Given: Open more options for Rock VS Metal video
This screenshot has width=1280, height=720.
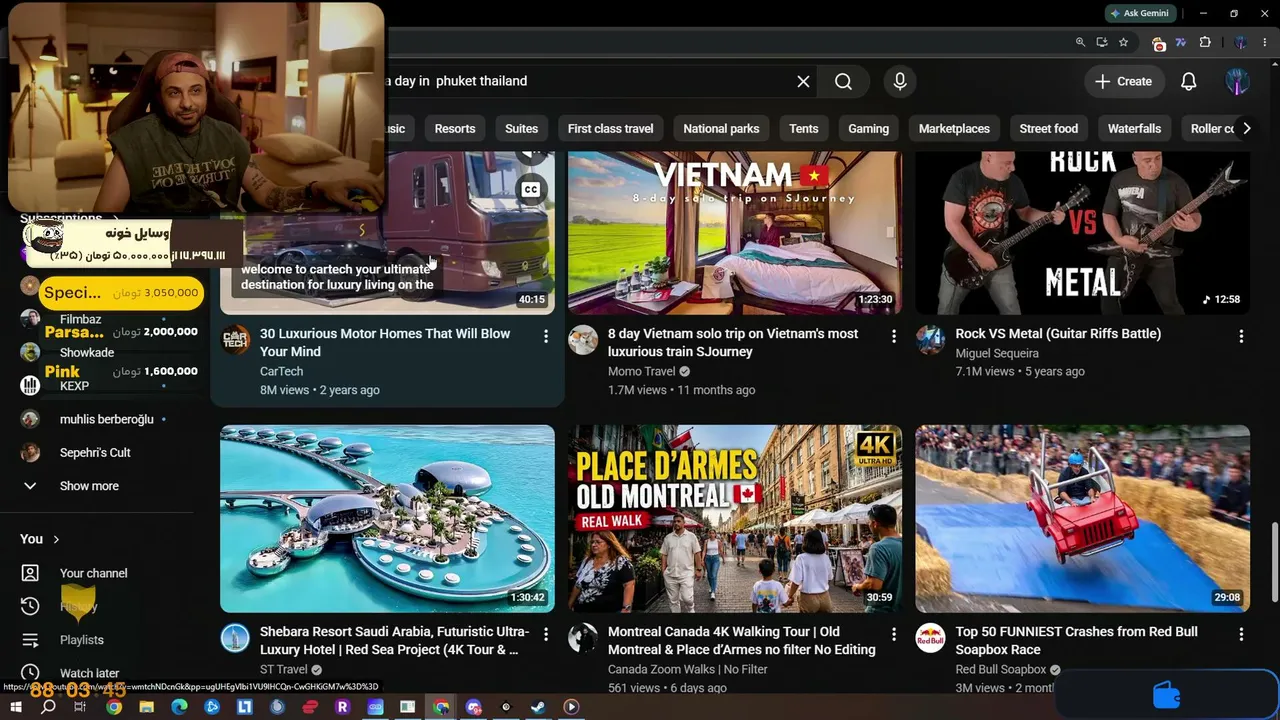Looking at the screenshot, I should click(x=1241, y=337).
